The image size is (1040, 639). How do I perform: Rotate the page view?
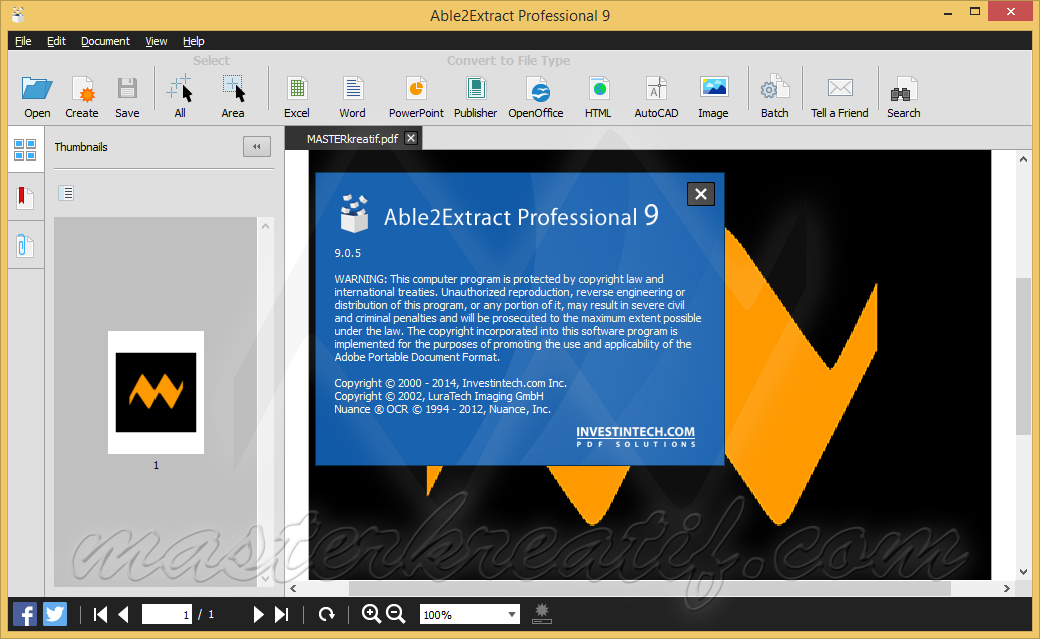326,614
